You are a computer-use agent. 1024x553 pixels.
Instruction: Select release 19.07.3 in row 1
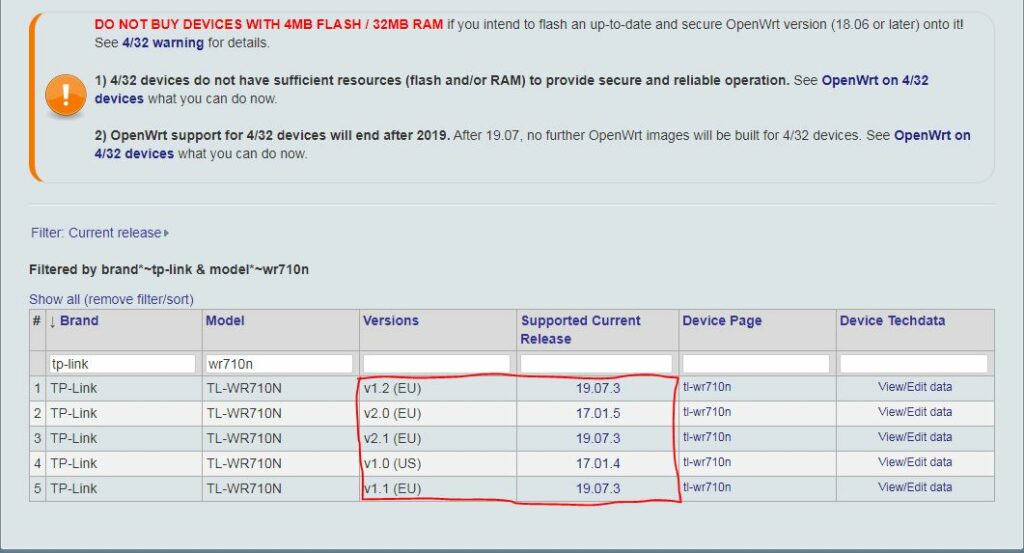tap(598, 388)
